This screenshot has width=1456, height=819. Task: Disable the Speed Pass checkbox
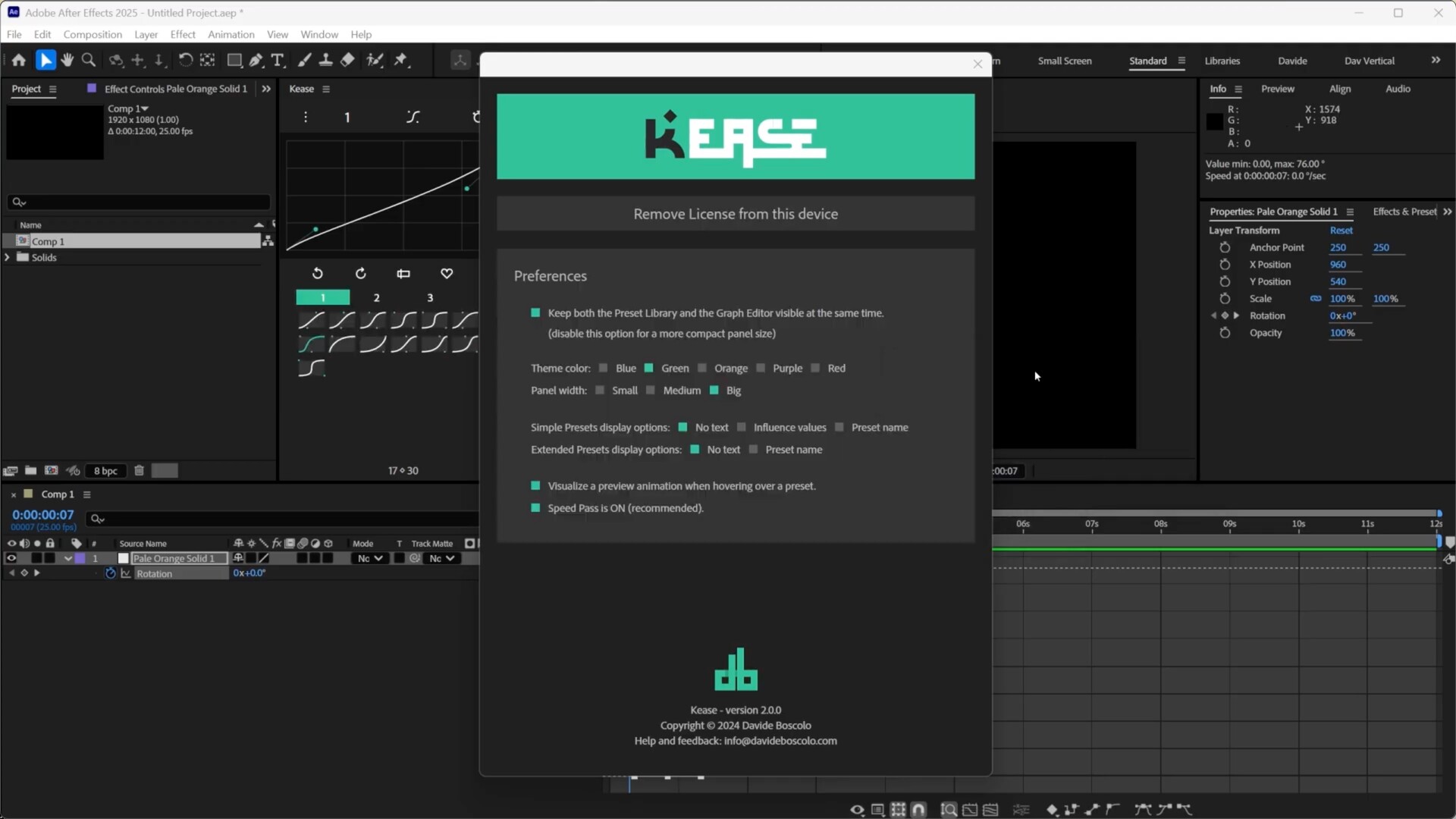[536, 508]
